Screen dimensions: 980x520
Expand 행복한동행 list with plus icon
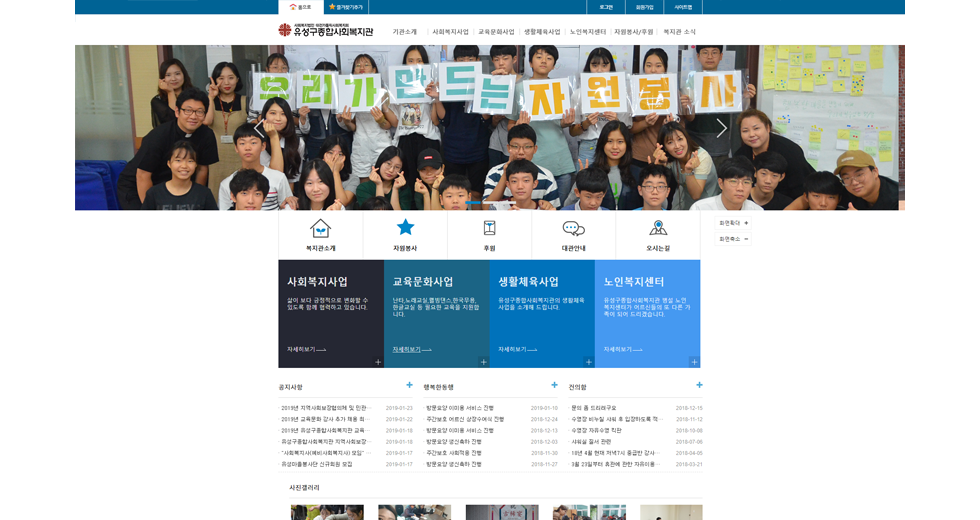click(554, 385)
